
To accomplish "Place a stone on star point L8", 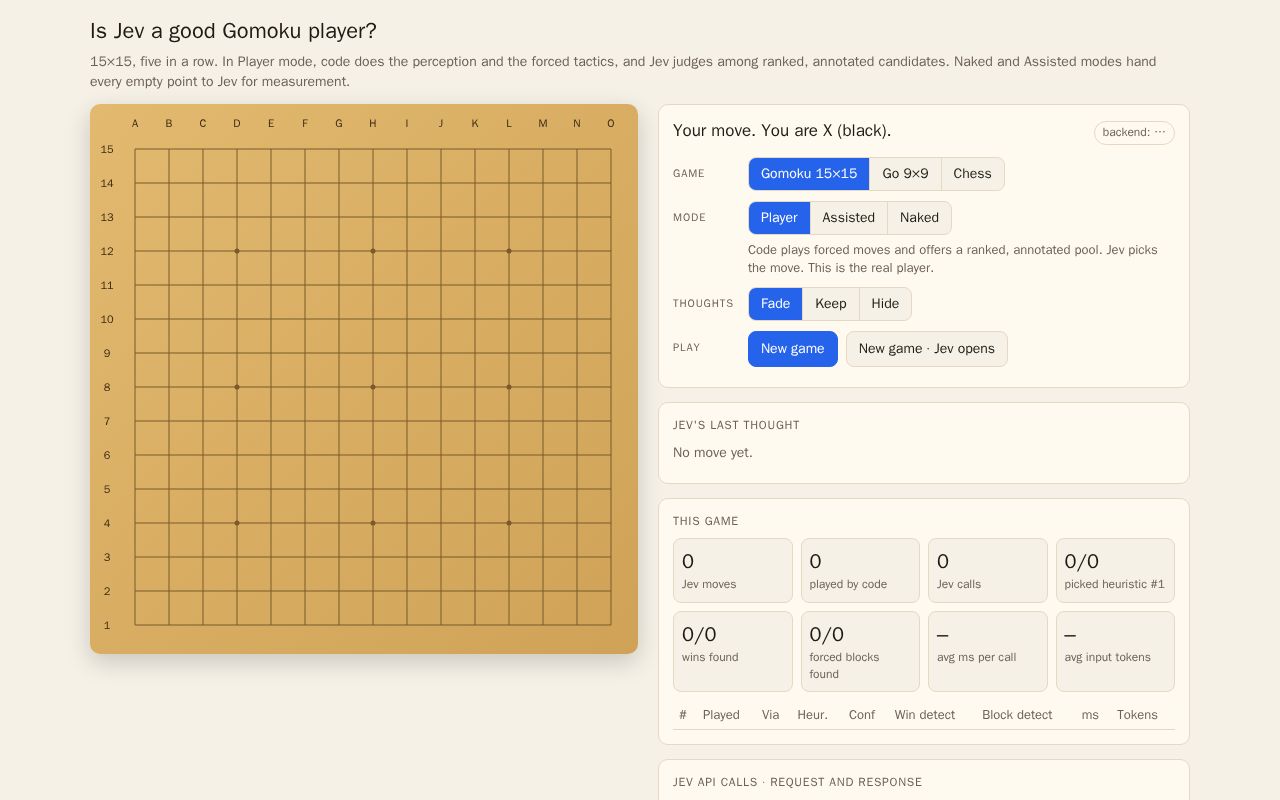I will (509, 387).
